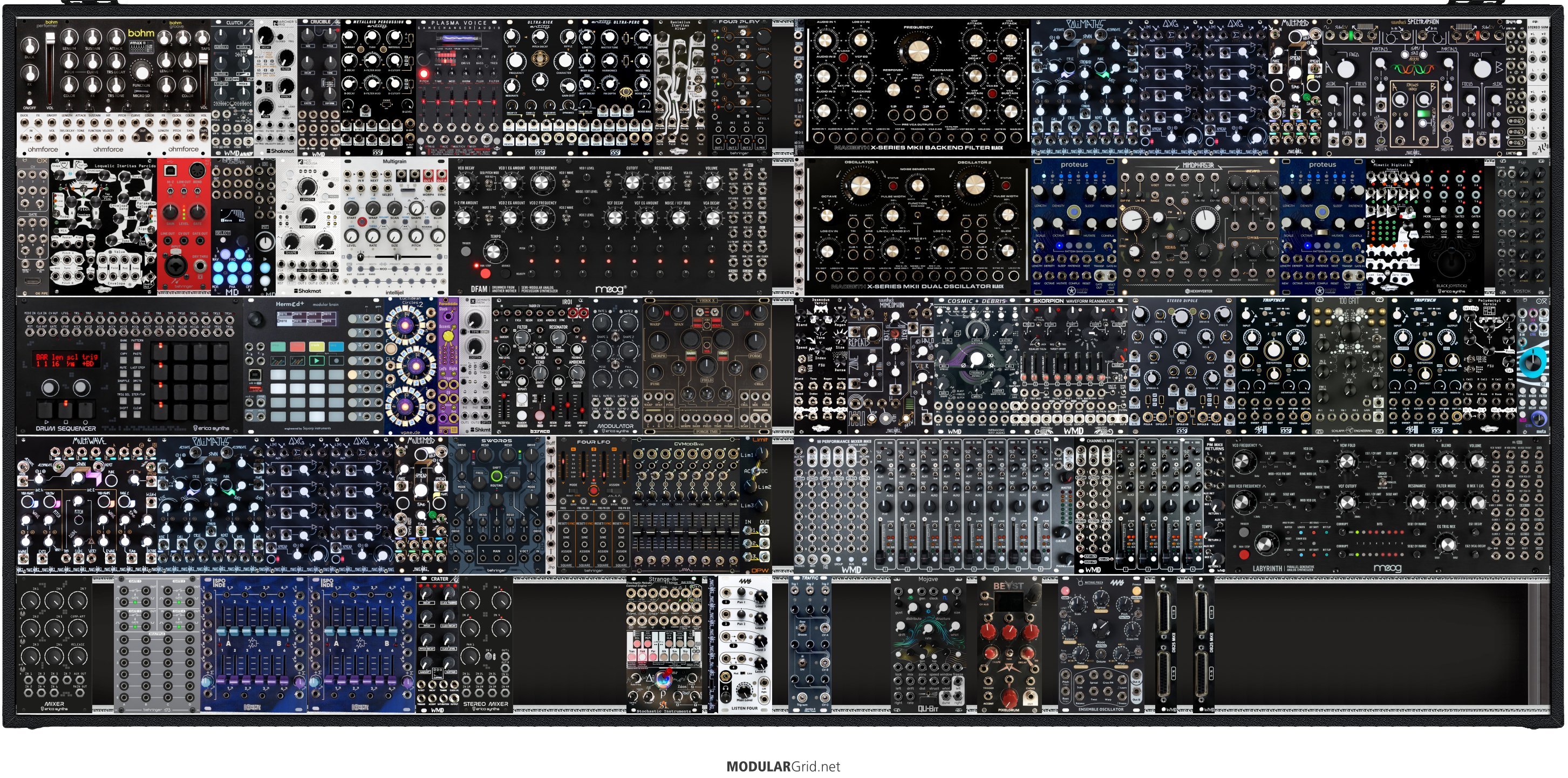1568x778 pixels.
Task: Open the Mimetic Digitalis module
Action: point(1393,227)
